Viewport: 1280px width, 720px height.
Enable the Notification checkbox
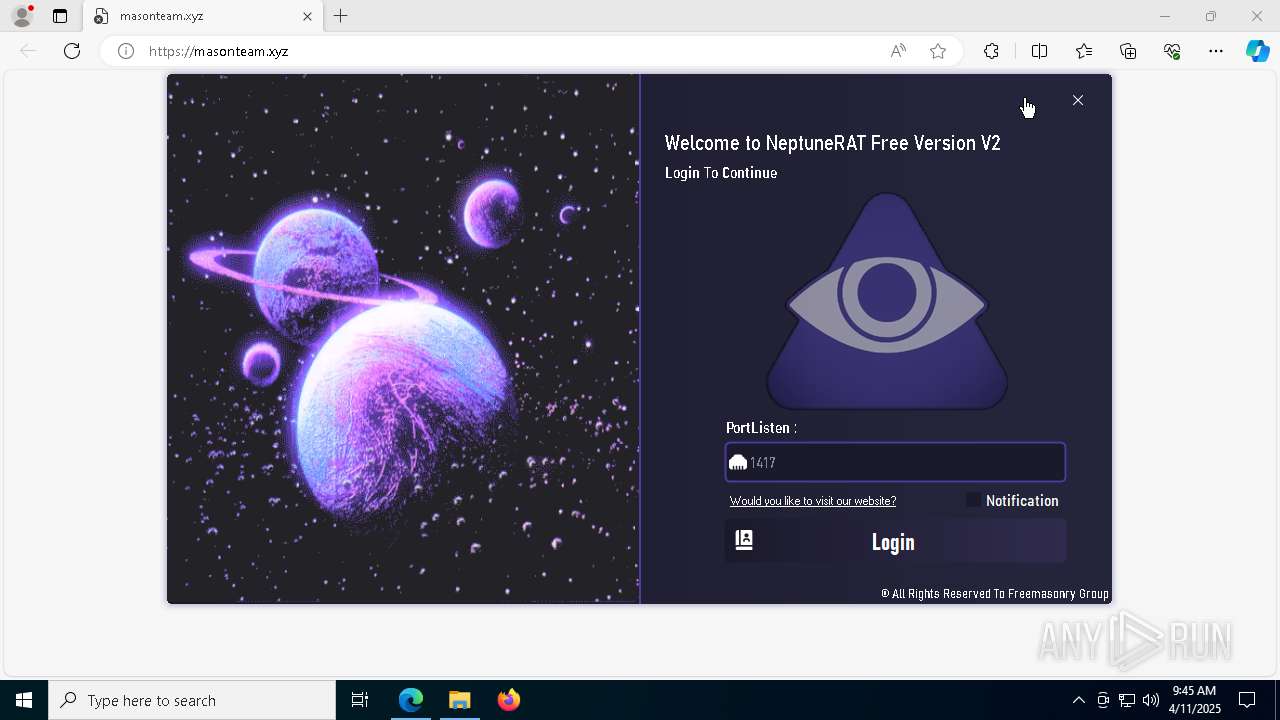(973, 500)
